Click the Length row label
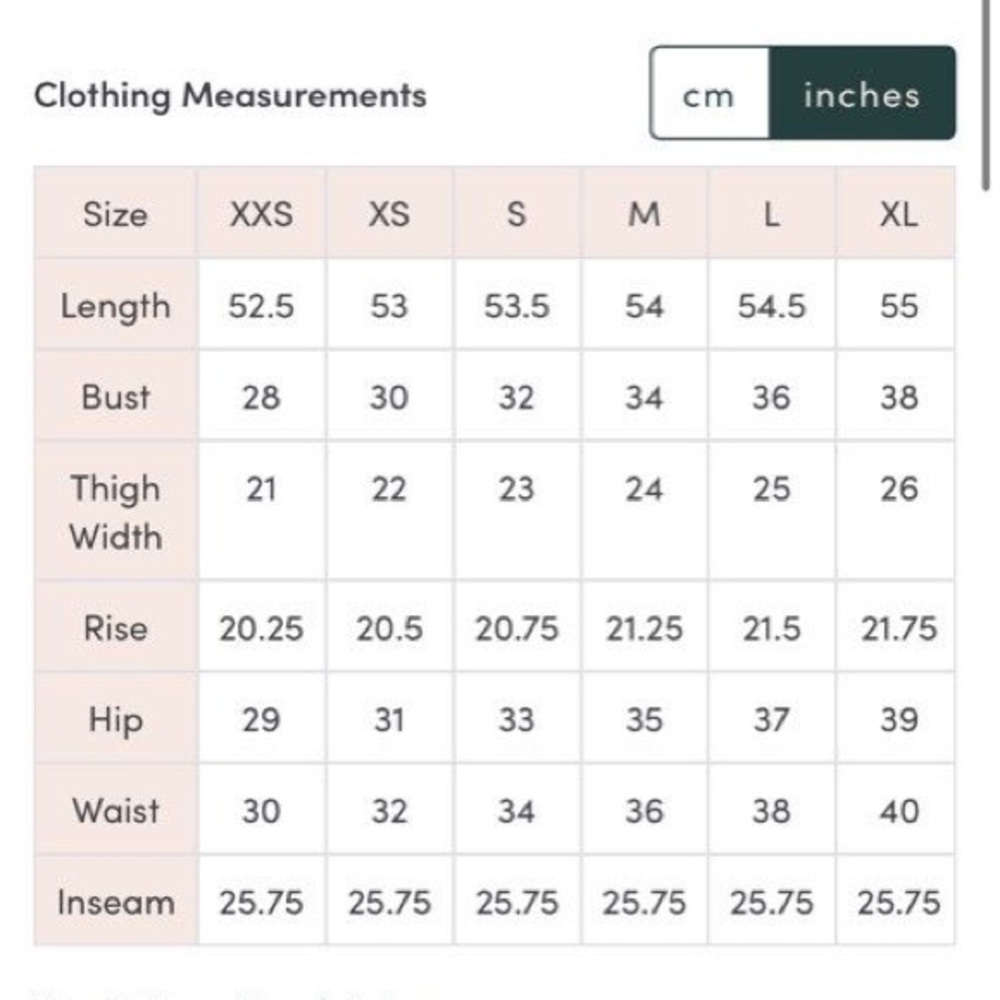The image size is (1000, 1000). [115, 305]
